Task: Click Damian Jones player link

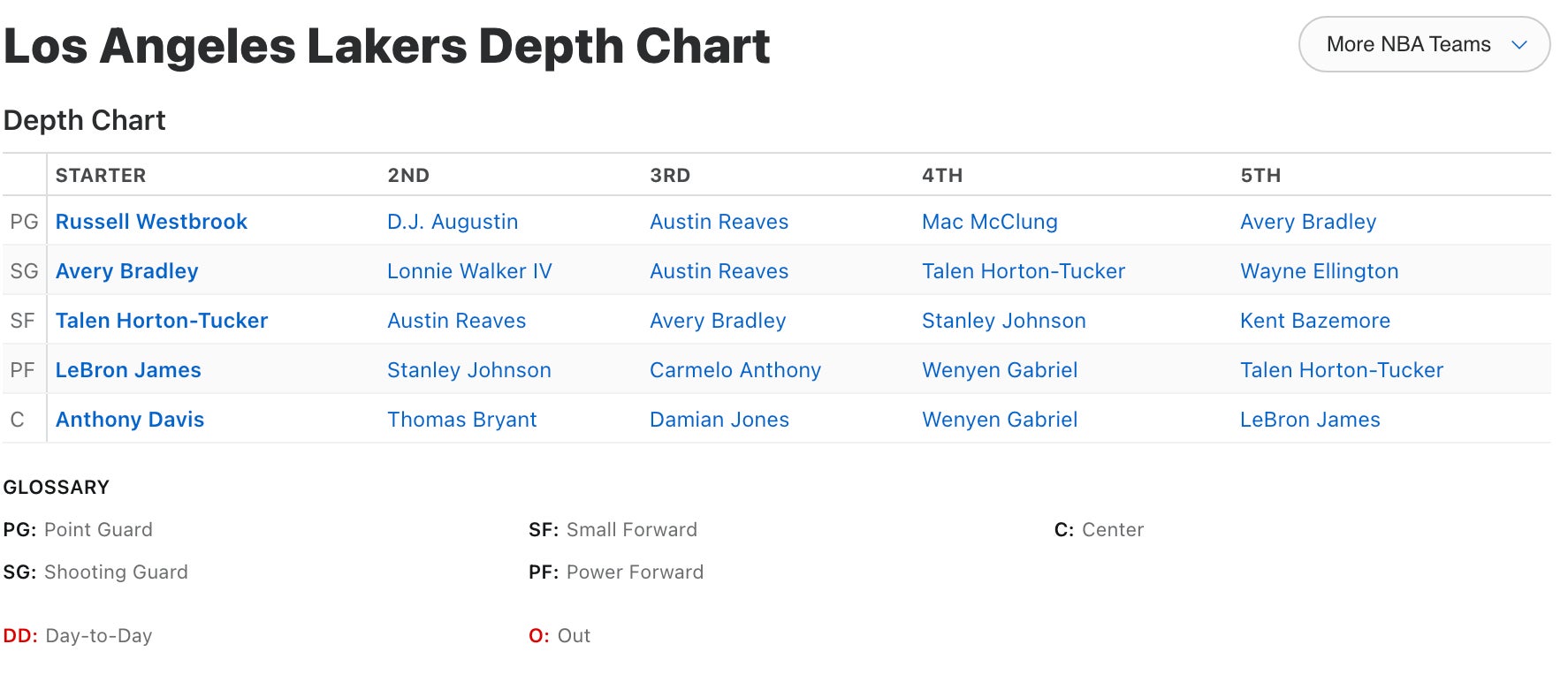Action: pyautogui.click(x=719, y=420)
